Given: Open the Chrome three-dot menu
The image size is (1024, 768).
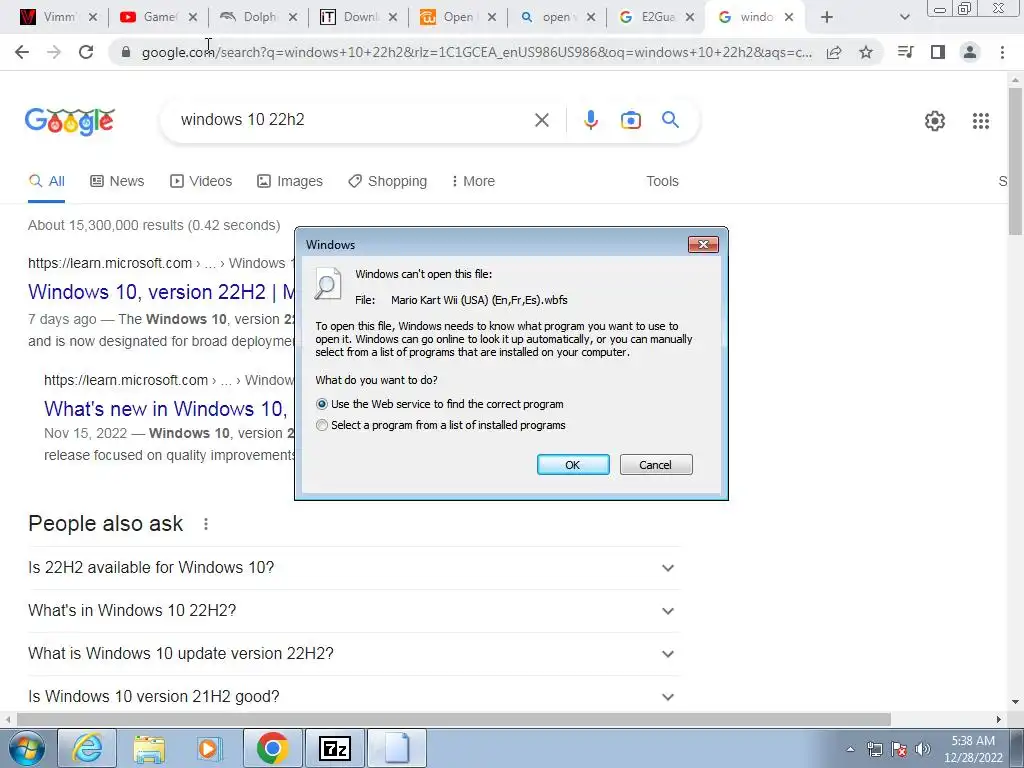Looking at the screenshot, I should [x=1002, y=52].
